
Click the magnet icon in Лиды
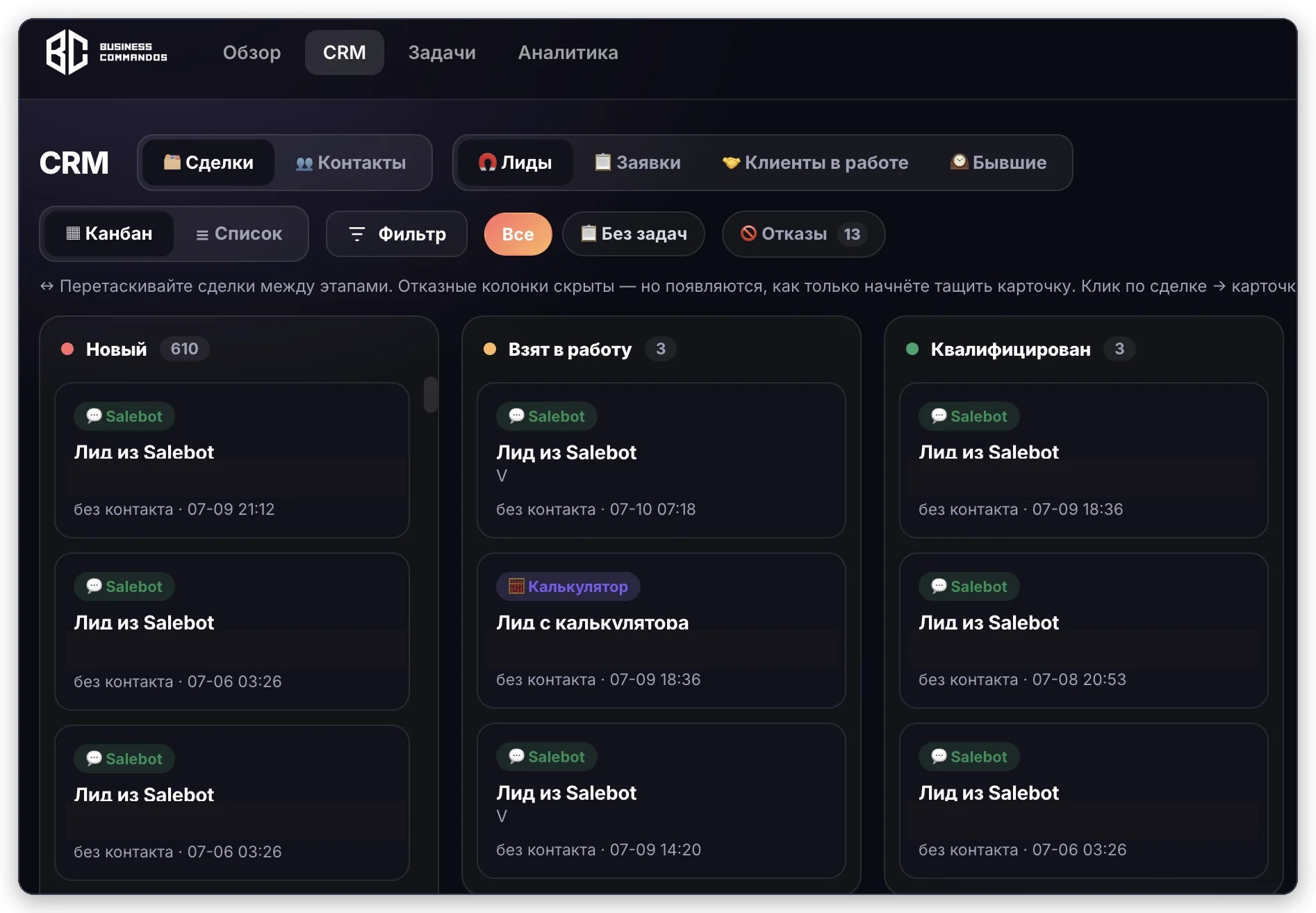(x=488, y=163)
